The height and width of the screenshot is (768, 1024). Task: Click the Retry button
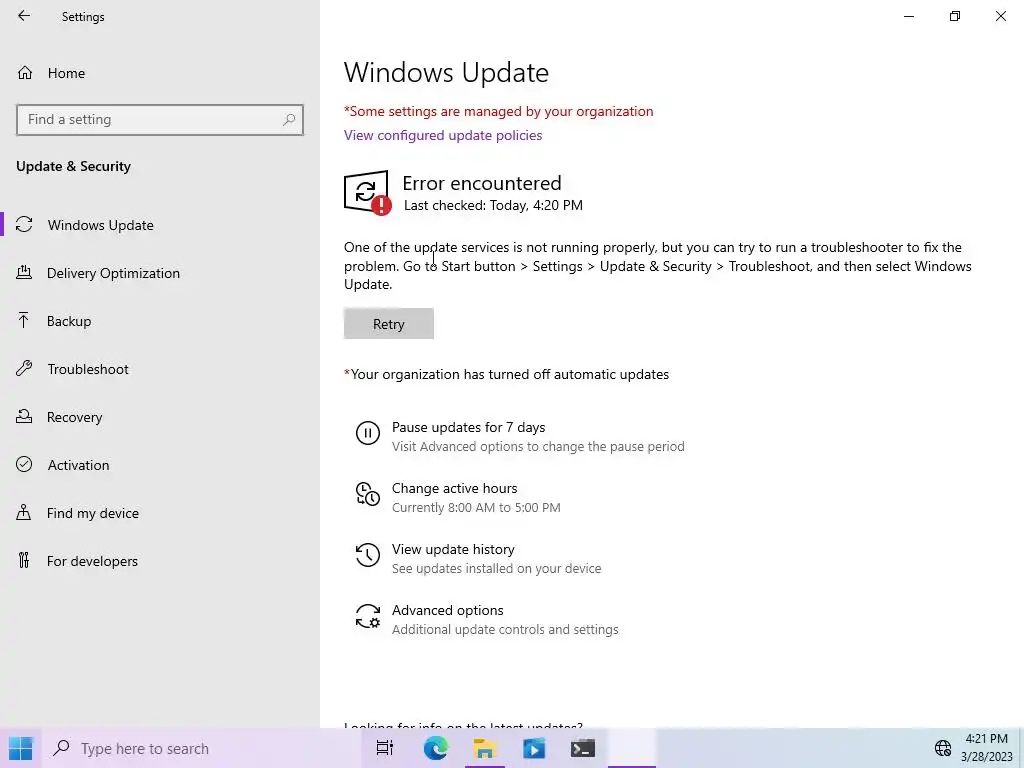(x=389, y=323)
